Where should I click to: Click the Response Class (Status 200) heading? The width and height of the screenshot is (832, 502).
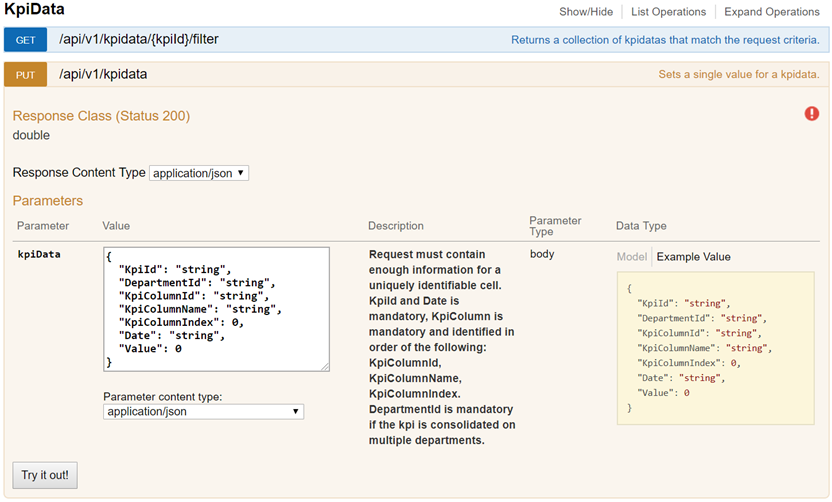pos(101,116)
